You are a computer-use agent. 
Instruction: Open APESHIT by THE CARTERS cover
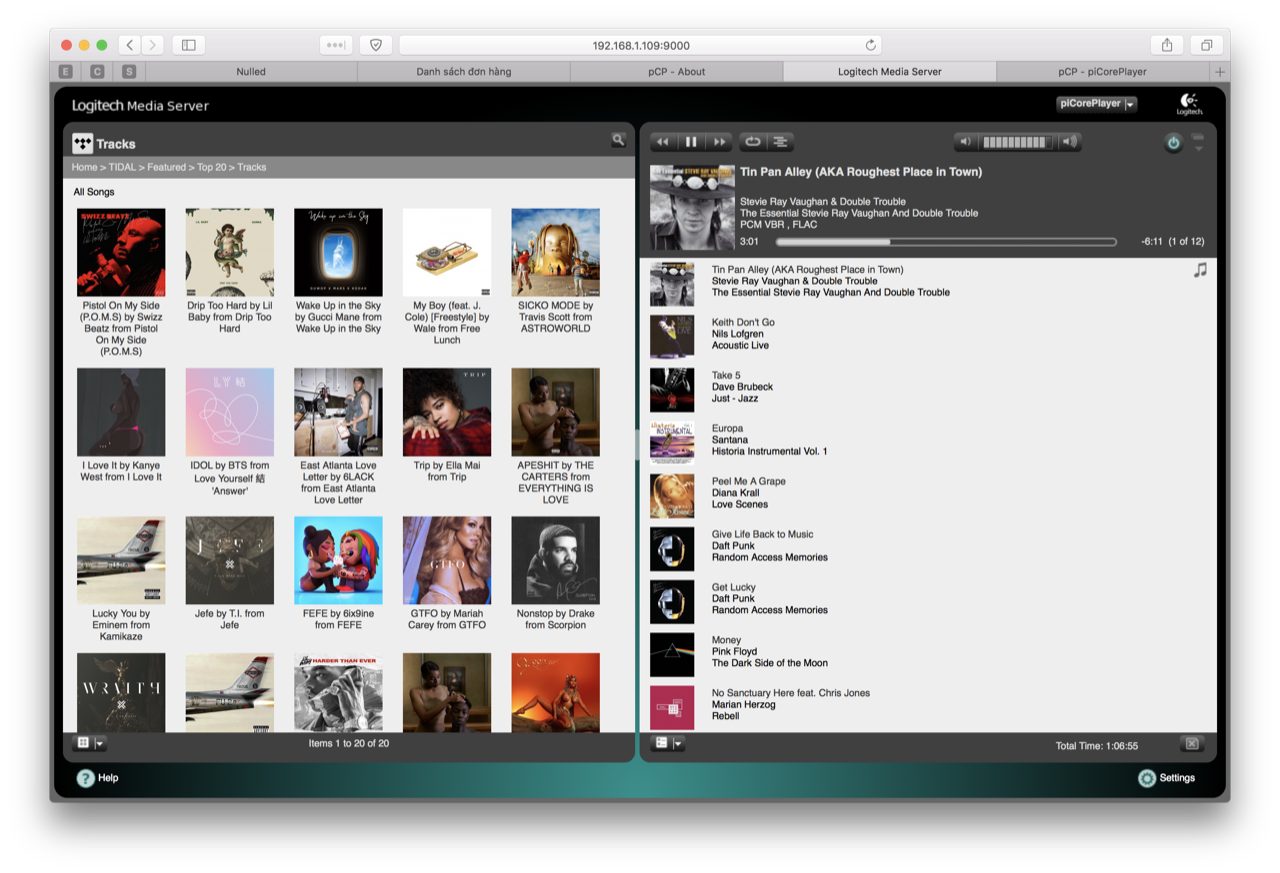click(x=556, y=412)
